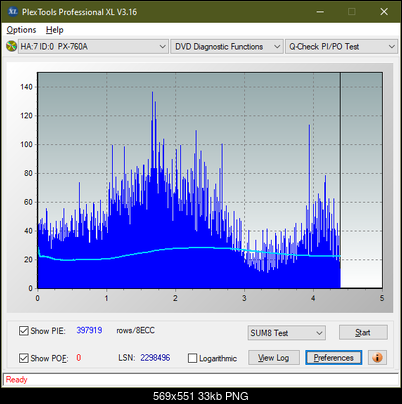Image resolution: width=402 pixels, height=404 pixels.
Task: Open the Q-Check PI/PO Test dropdown
Action: [x=341, y=47]
